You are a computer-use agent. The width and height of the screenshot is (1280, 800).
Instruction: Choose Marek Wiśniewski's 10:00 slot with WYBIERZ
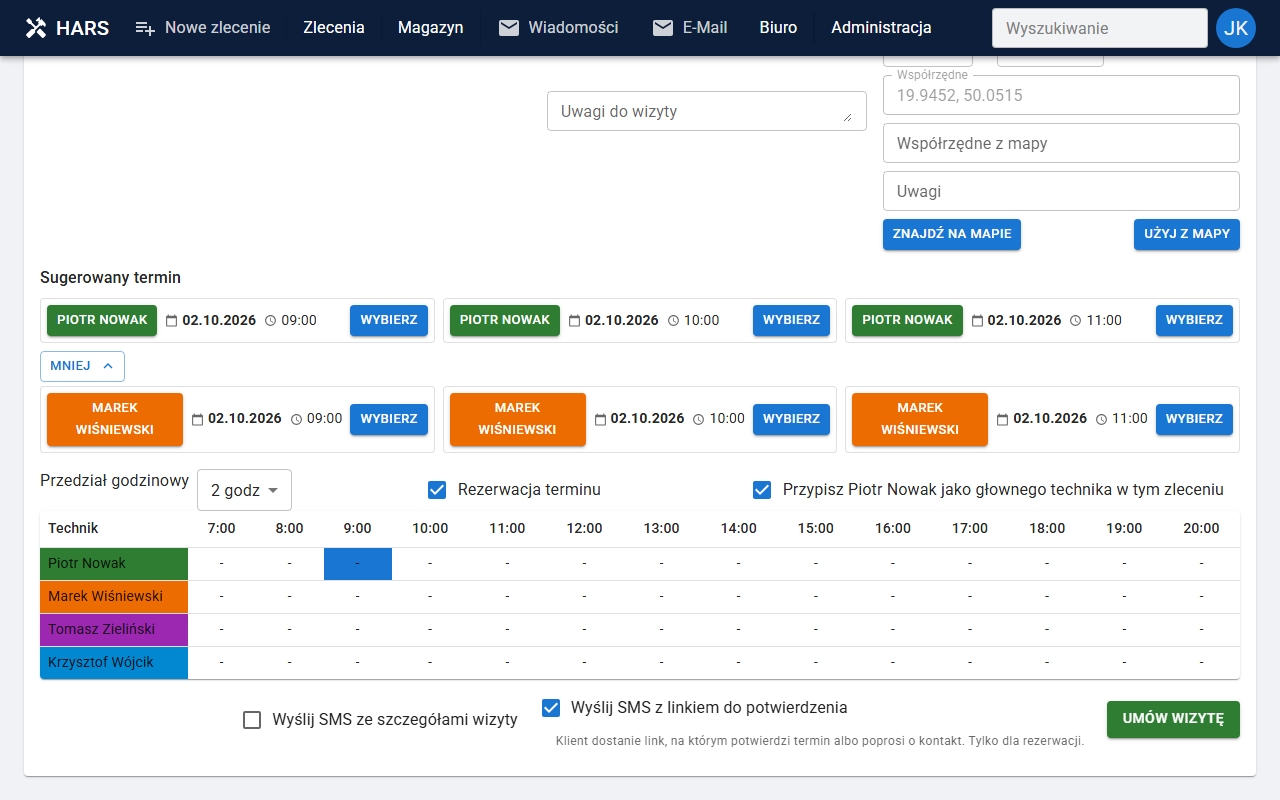click(791, 419)
